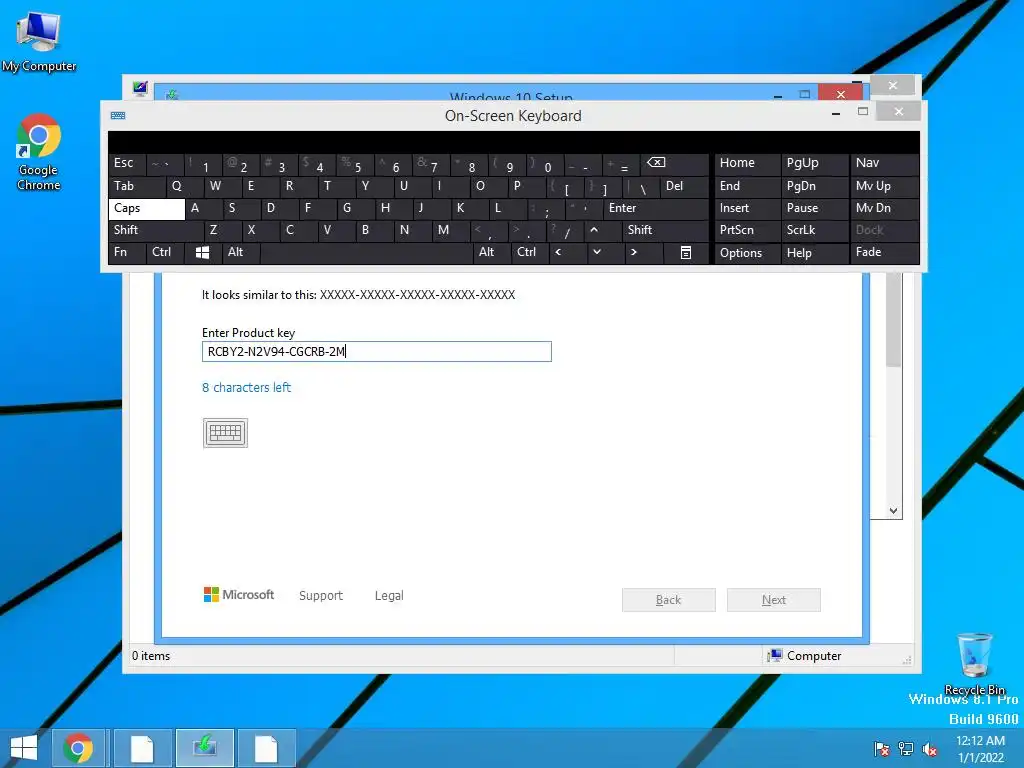1024x768 pixels.
Task: Click the Windows logo key on the keyboard
Action: (202, 252)
